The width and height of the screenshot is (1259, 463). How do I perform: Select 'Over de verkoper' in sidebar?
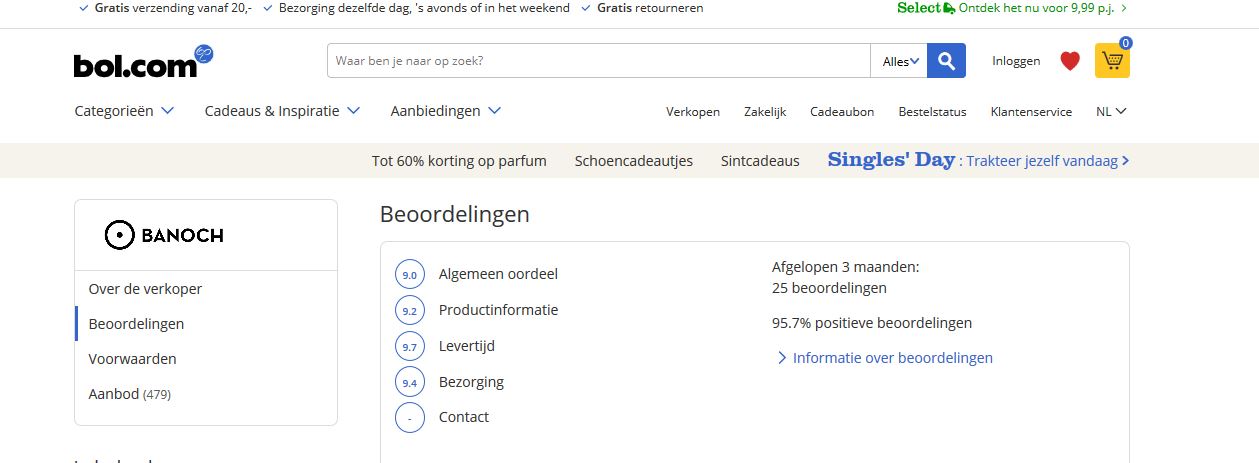145,289
